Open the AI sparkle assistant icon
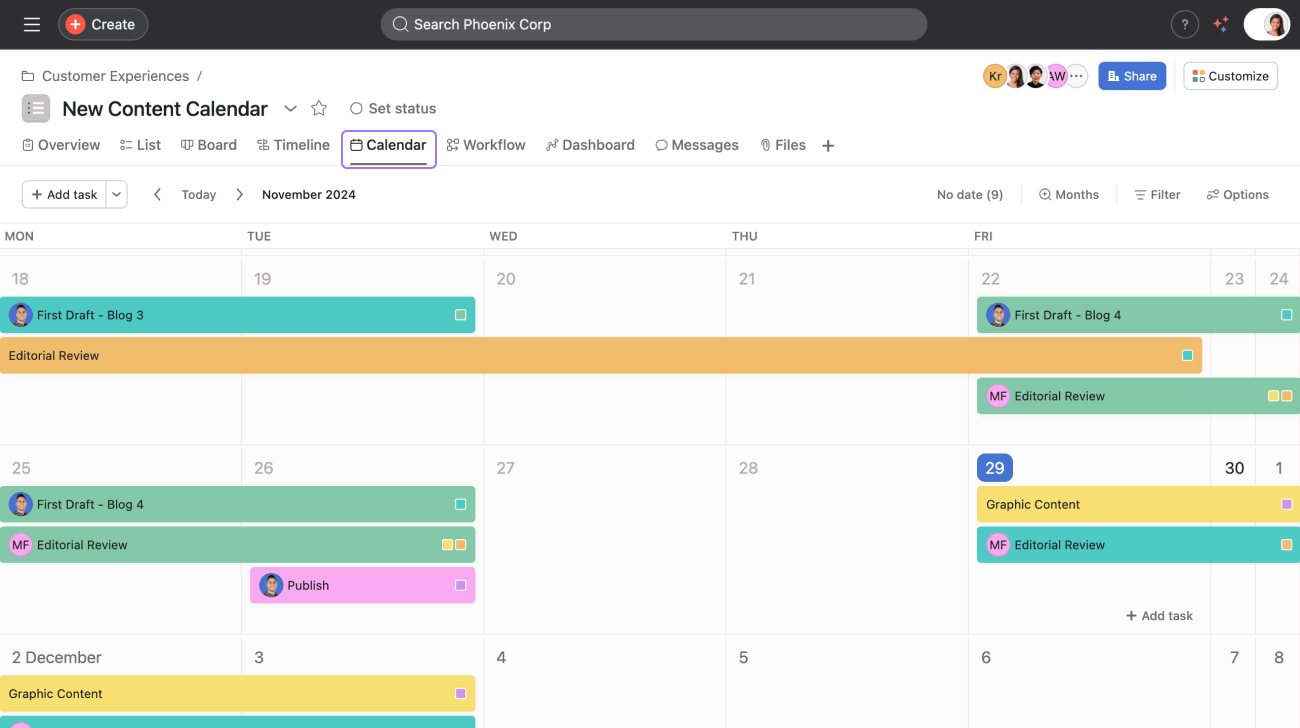 tap(1220, 24)
